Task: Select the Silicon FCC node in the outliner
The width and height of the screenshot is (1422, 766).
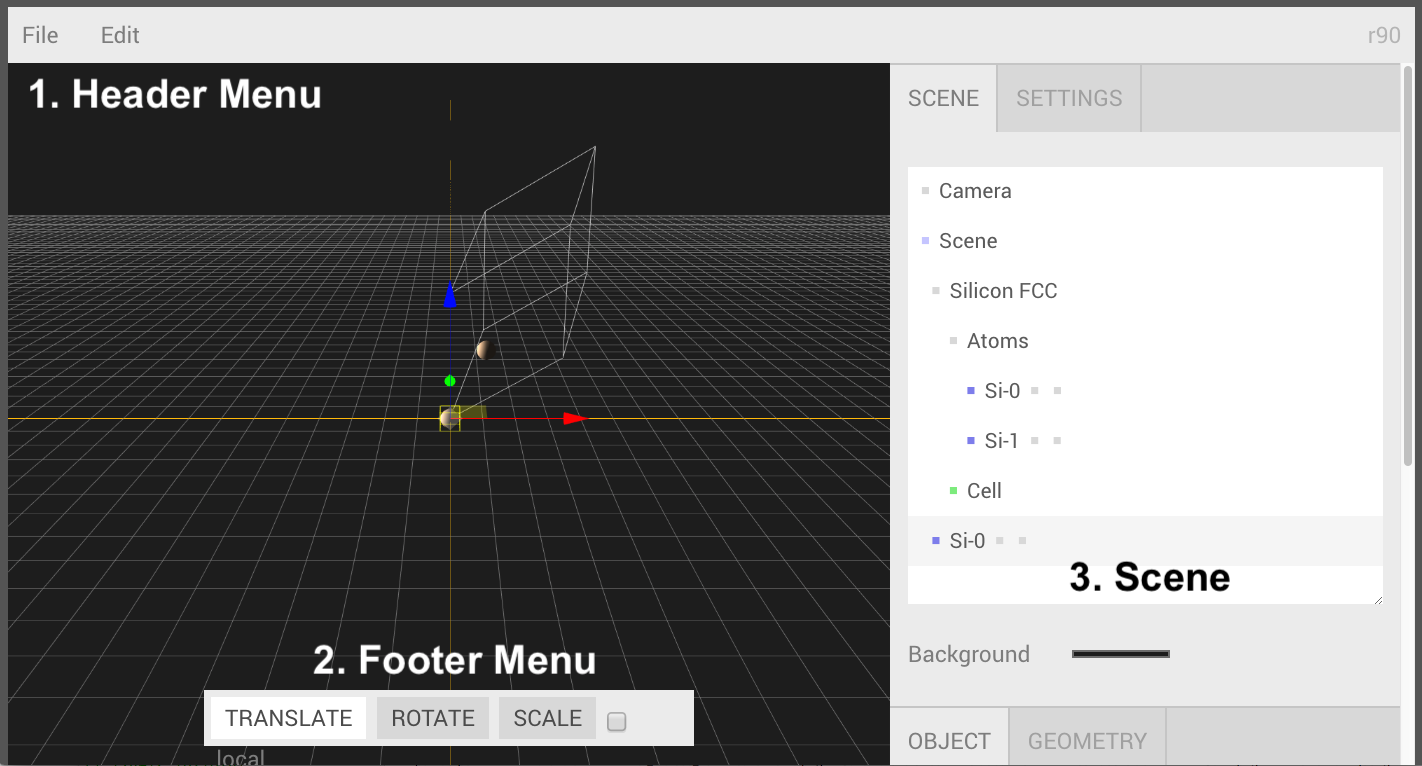Action: click(x=1003, y=291)
